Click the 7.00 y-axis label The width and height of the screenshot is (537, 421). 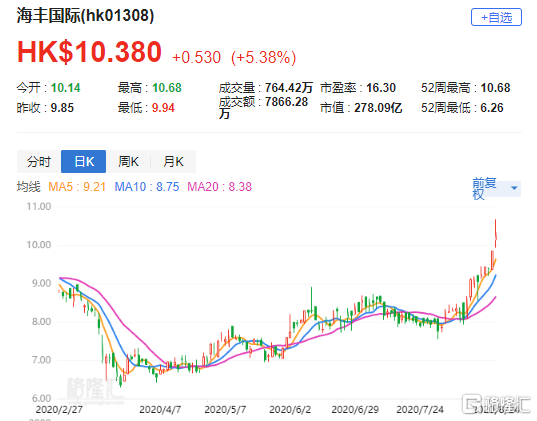coord(41,360)
